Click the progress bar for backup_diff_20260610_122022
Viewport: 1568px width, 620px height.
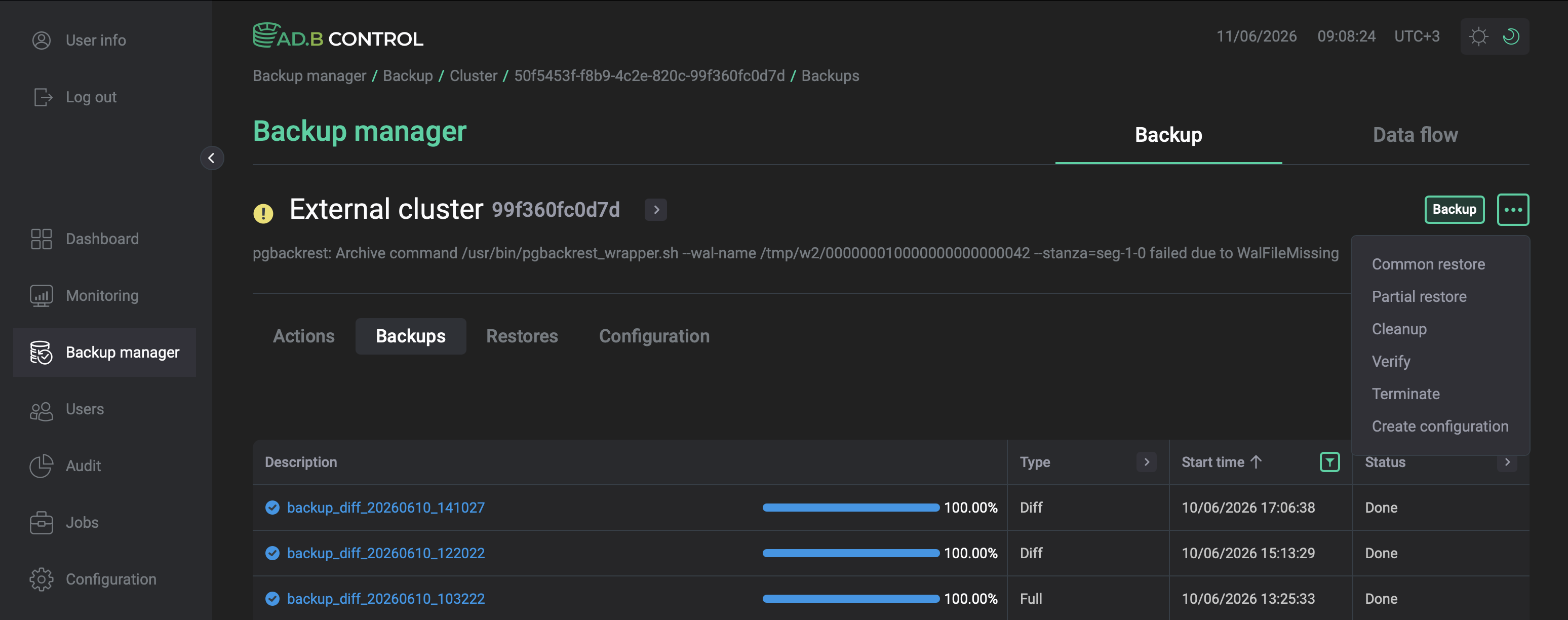pos(851,553)
